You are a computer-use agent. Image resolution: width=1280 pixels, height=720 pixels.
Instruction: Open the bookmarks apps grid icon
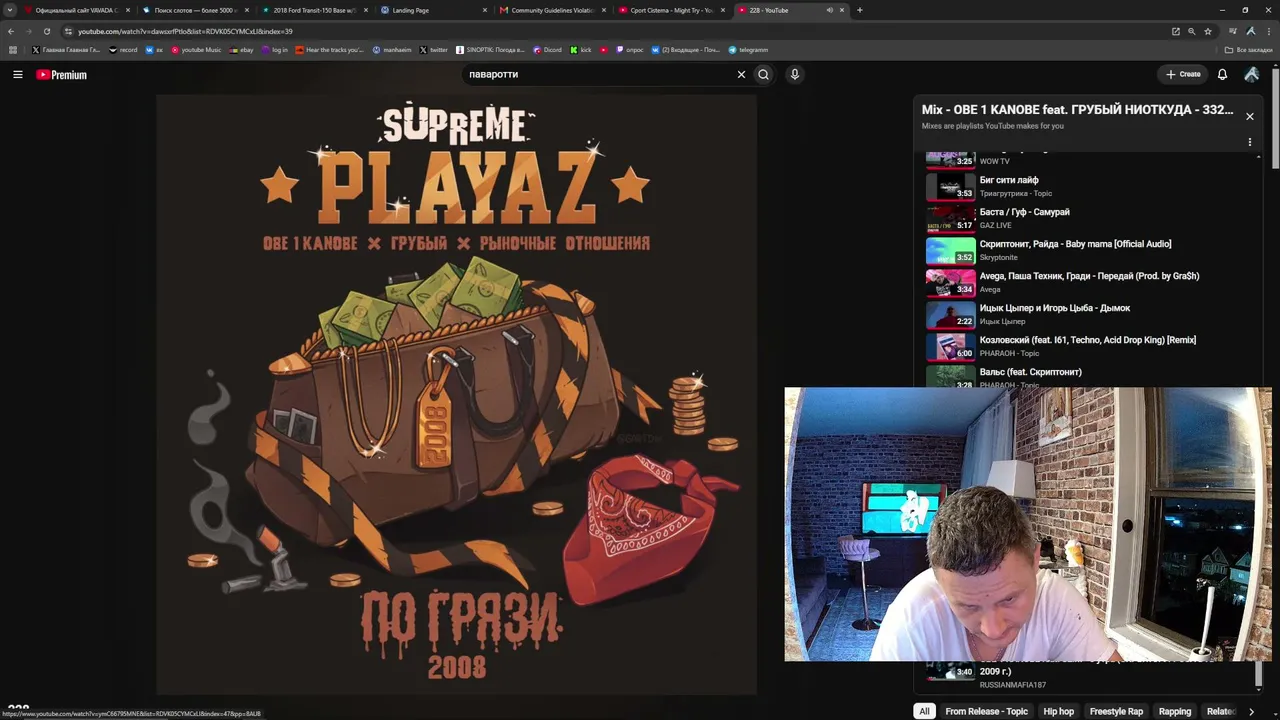(x=12, y=49)
